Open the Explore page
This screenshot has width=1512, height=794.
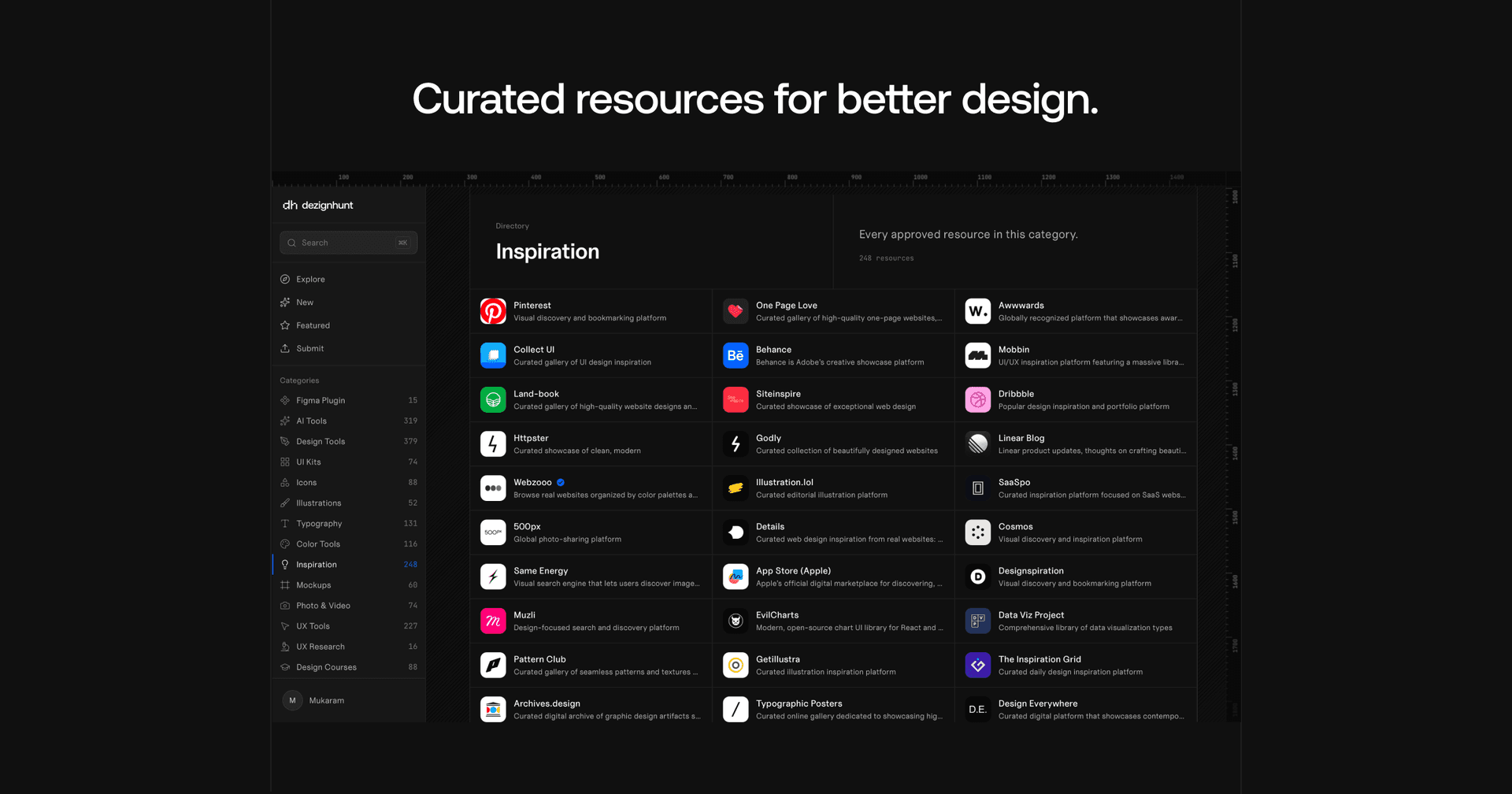point(348,279)
